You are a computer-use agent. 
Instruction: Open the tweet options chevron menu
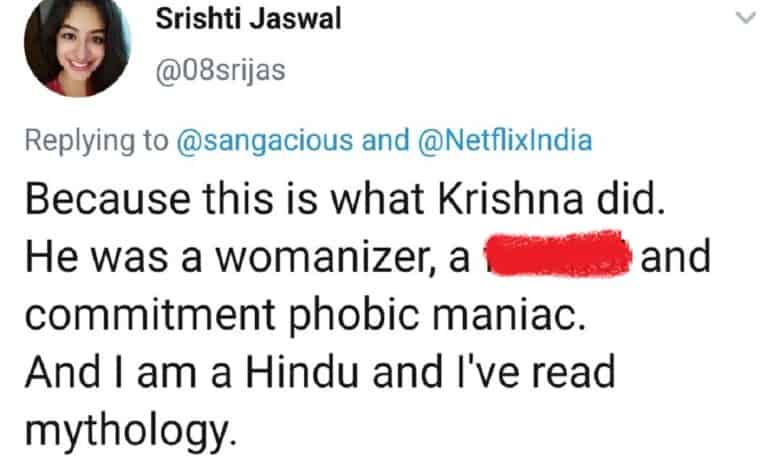tap(745, 18)
